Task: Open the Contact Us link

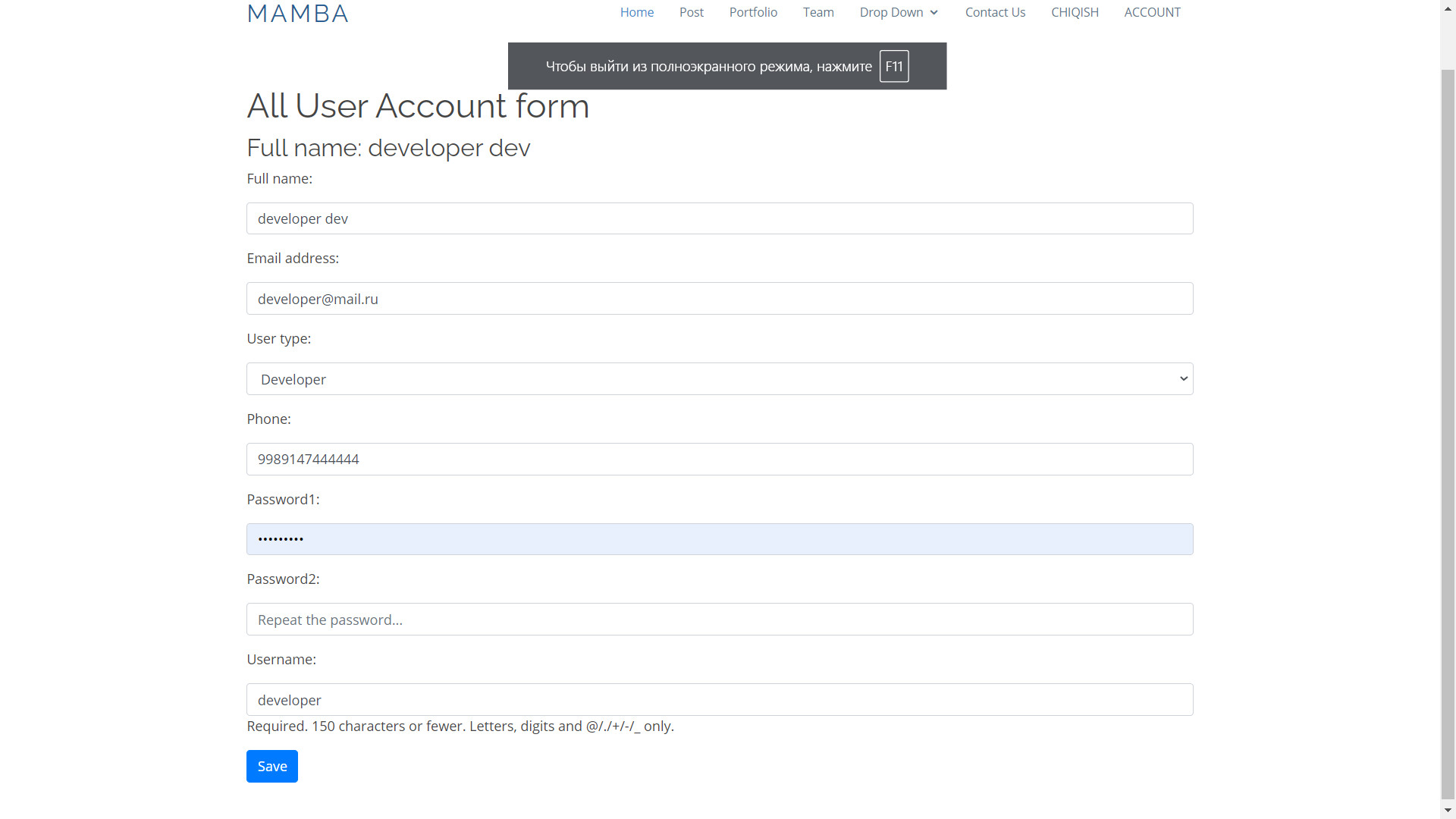Action: click(995, 12)
